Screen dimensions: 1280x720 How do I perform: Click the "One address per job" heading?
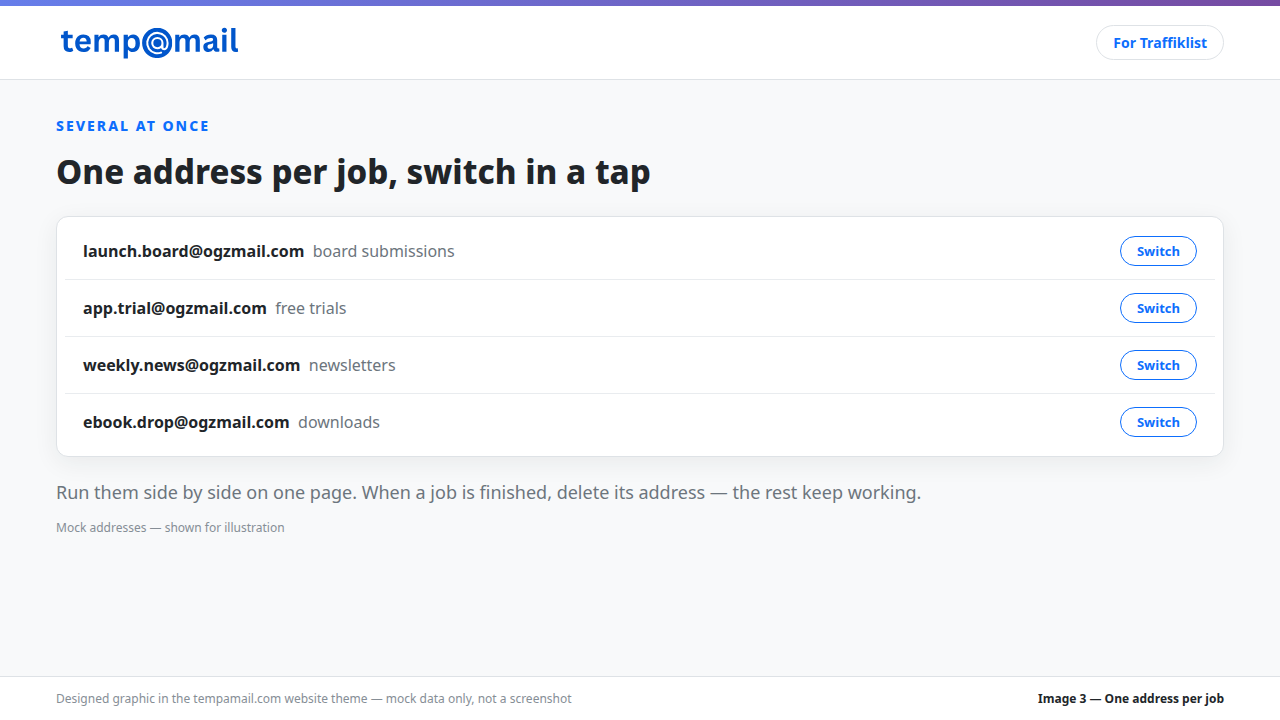point(353,172)
